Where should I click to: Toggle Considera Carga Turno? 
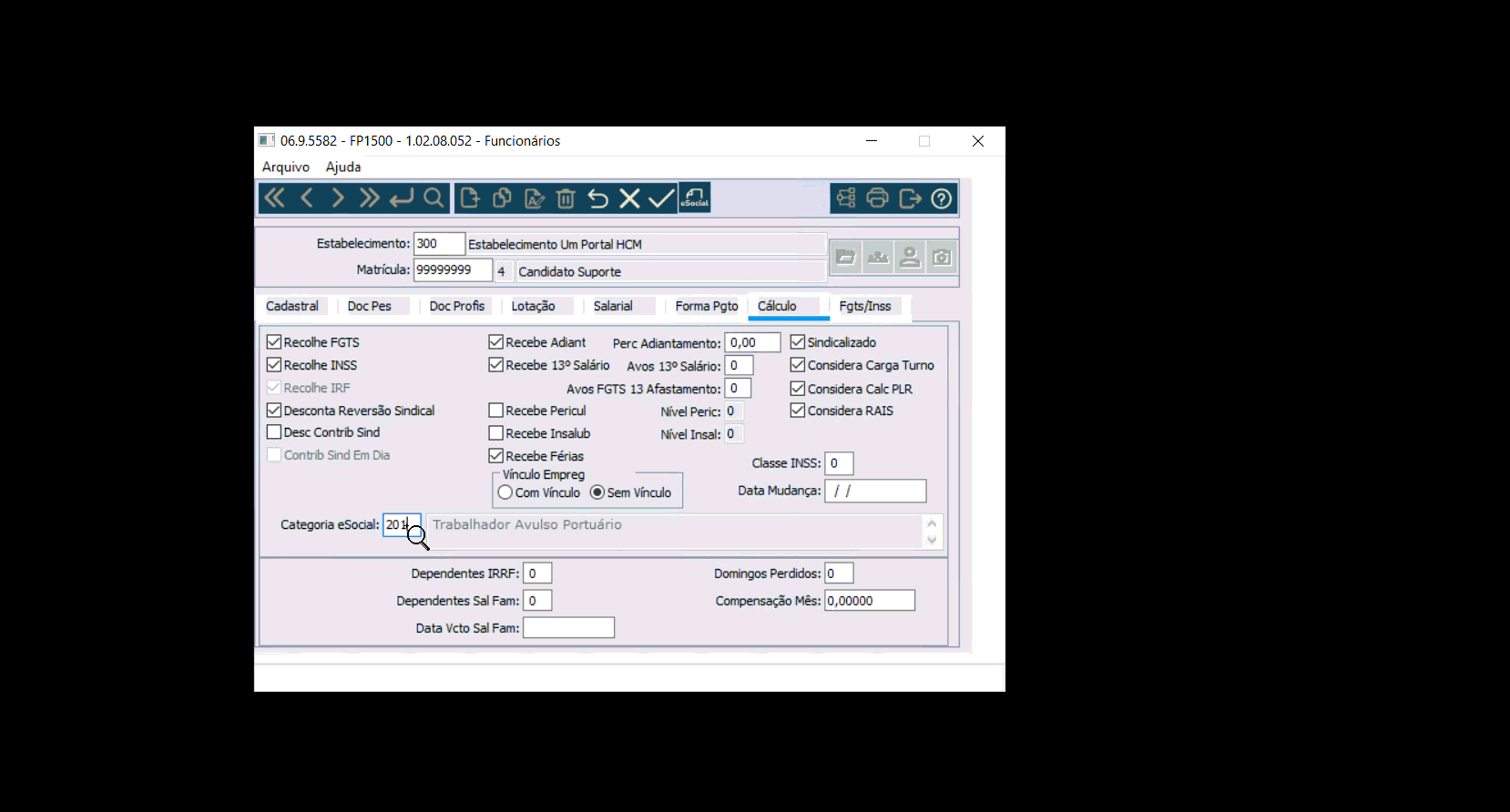click(798, 365)
